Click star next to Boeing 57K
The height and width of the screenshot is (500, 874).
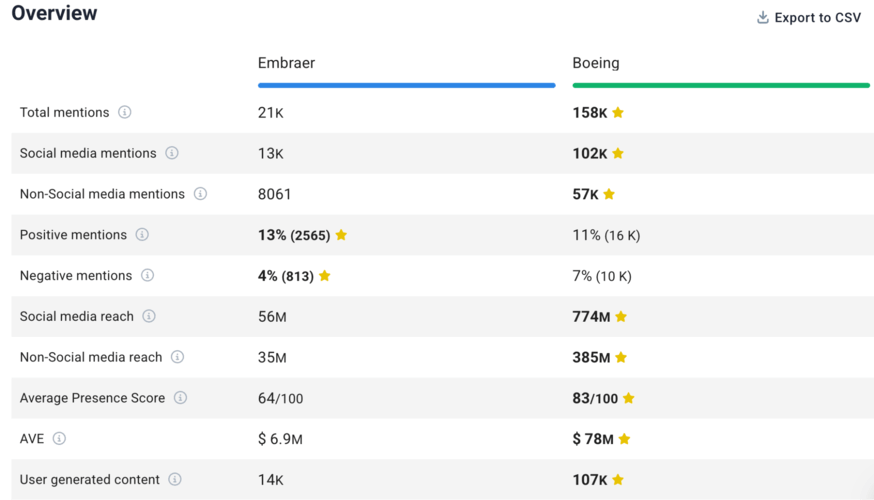pos(609,193)
